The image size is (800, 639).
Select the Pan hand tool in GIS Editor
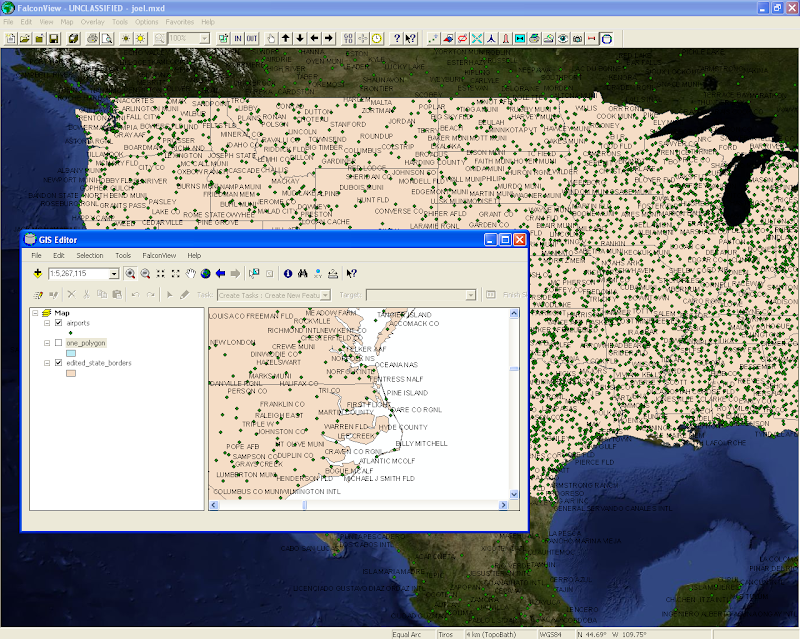point(190,274)
